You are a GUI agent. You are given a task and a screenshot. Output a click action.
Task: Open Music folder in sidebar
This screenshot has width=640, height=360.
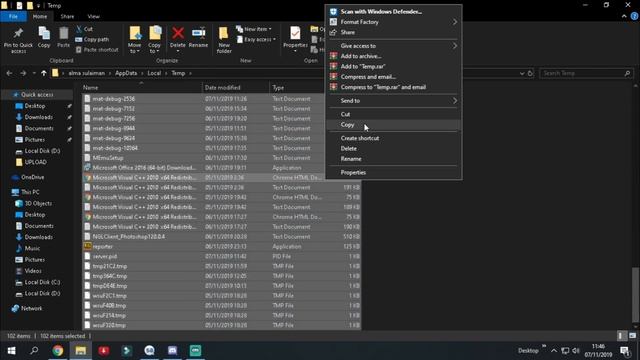(32, 248)
